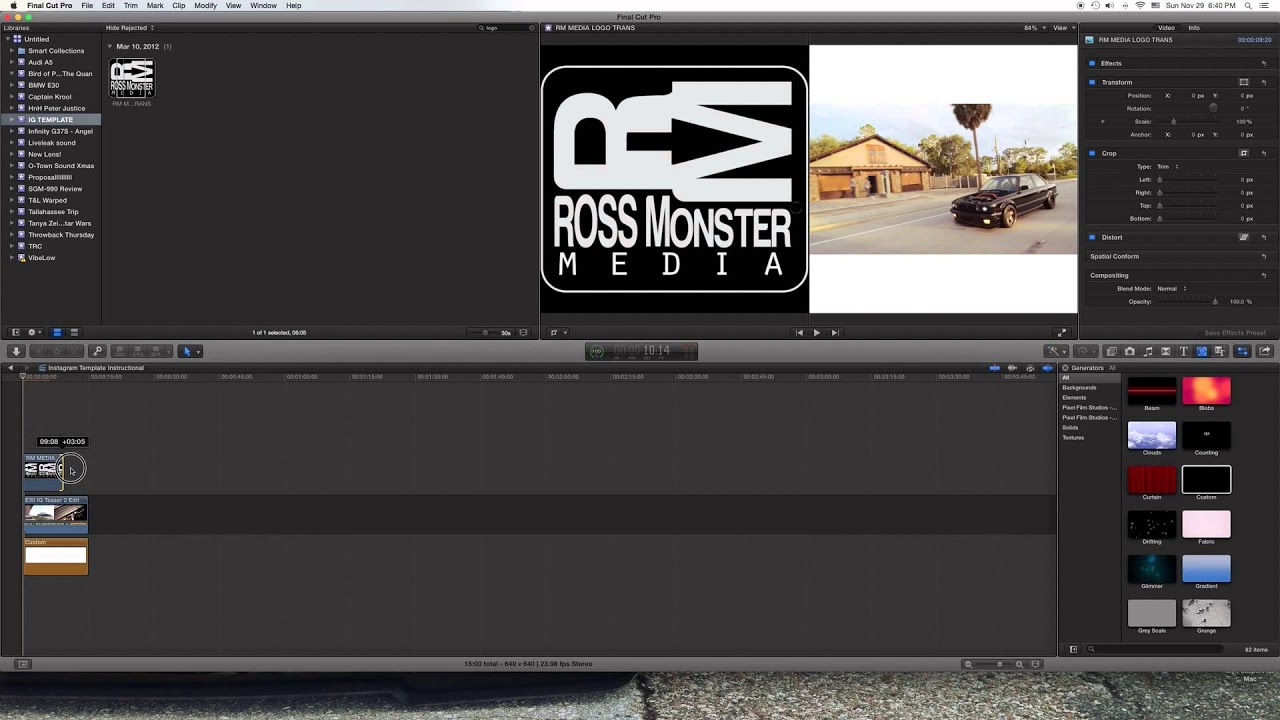The width and height of the screenshot is (1280, 720).
Task: Expand the BMW E30 event
Action: (x=12, y=85)
